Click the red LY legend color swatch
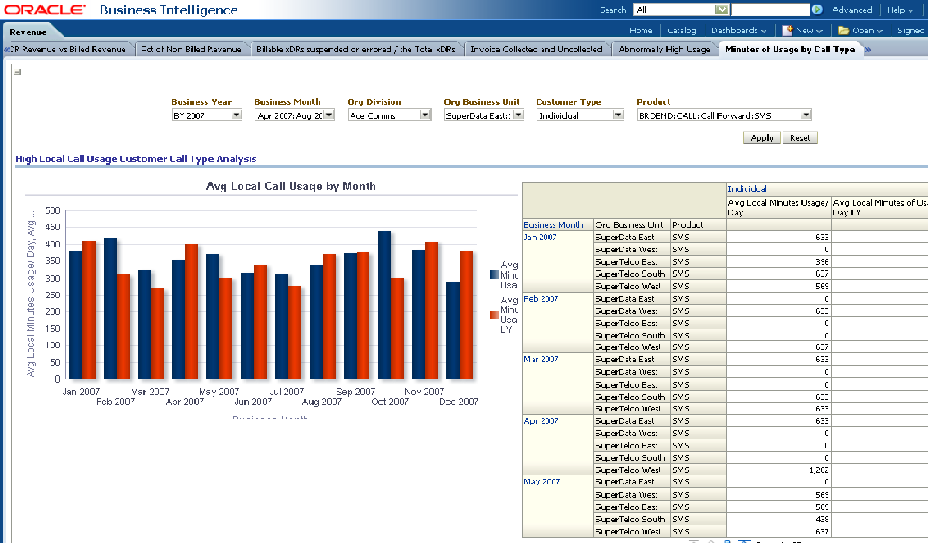This screenshot has width=928, height=543. tap(494, 315)
